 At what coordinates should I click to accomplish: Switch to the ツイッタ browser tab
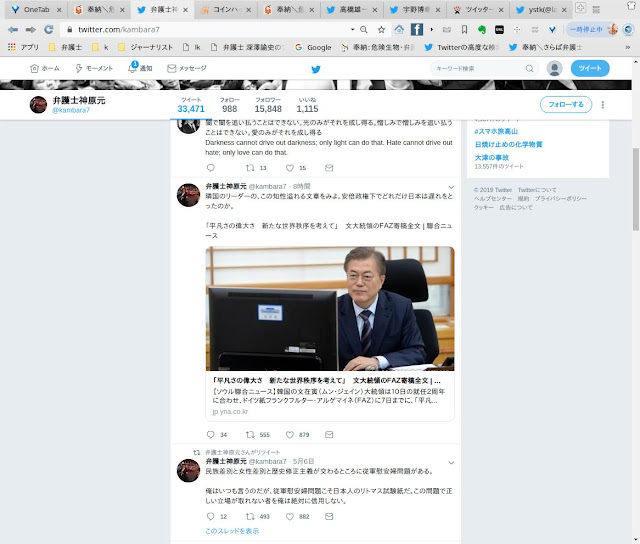(x=479, y=10)
